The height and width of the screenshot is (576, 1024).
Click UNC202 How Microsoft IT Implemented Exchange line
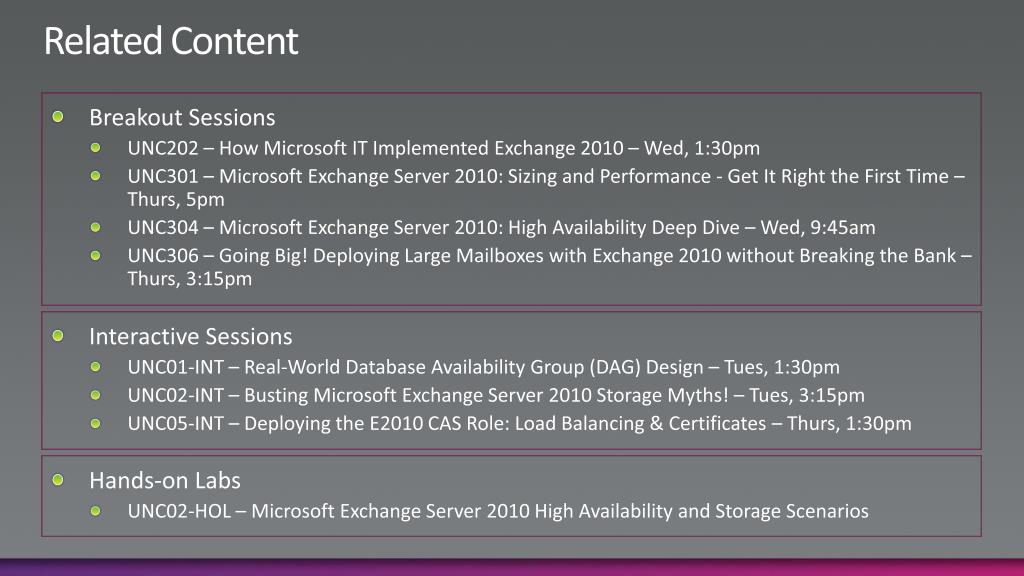tap(443, 148)
